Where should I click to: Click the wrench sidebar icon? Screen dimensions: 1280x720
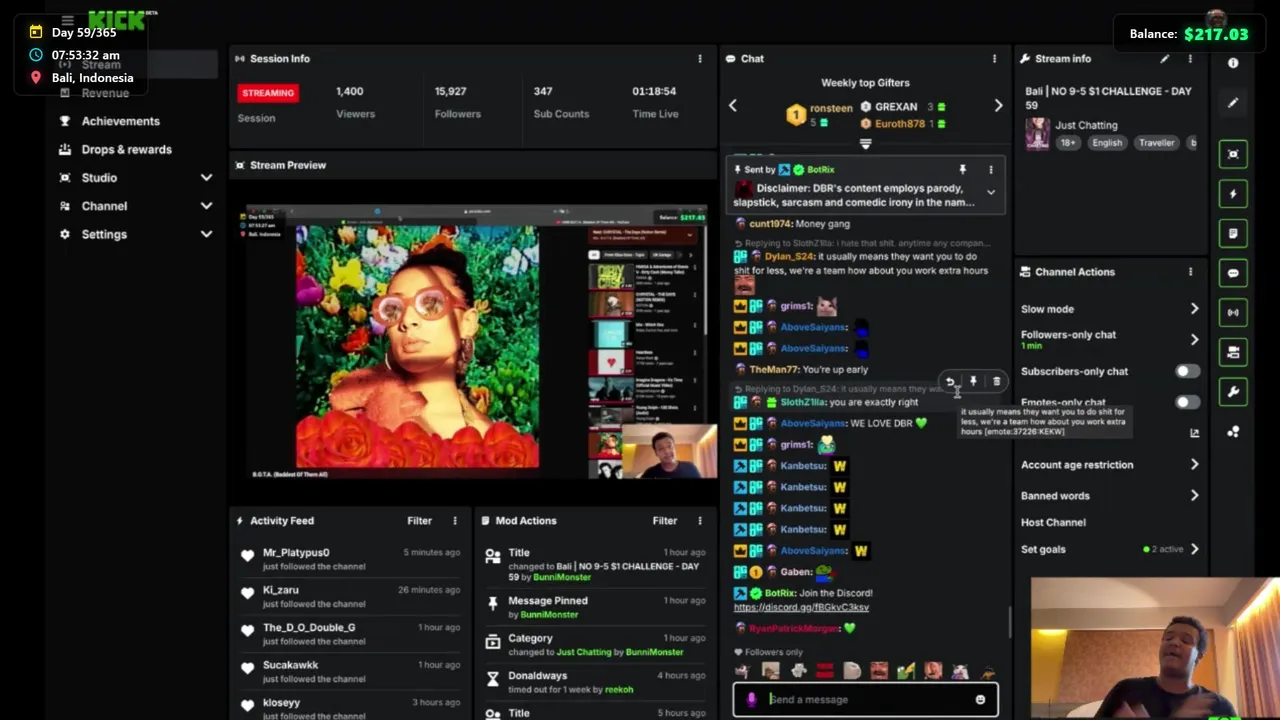coord(1233,392)
